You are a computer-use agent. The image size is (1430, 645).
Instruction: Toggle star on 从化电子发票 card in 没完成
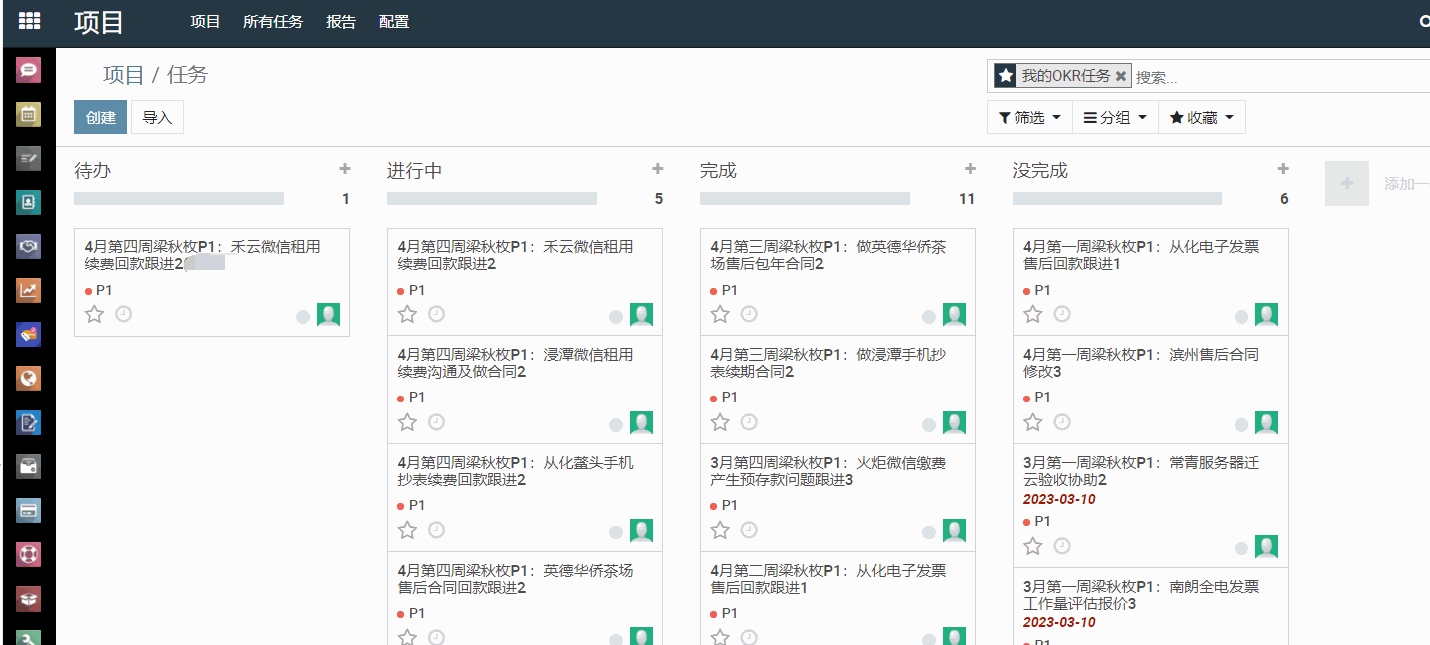tap(1033, 315)
